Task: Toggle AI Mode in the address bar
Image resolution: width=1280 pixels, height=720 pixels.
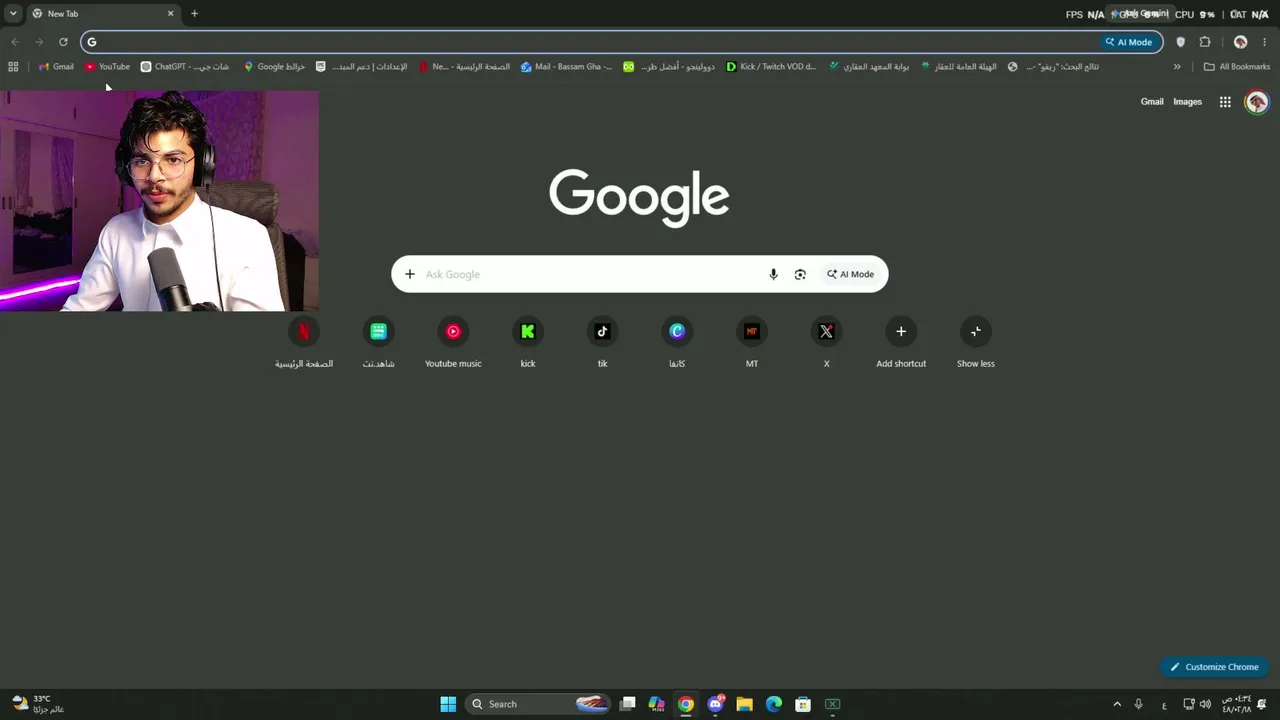Action: click(x=1129, y=42)
